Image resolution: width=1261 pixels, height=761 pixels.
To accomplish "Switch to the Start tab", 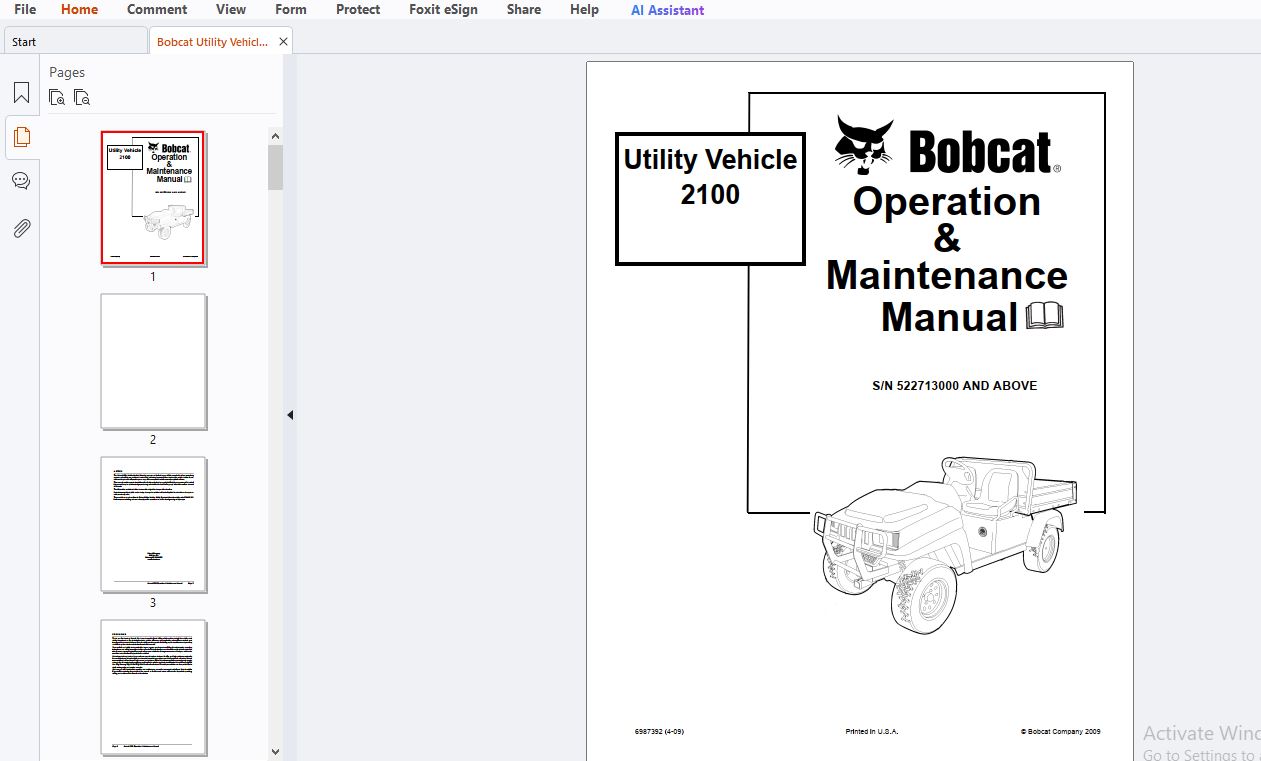I will 75,41.
